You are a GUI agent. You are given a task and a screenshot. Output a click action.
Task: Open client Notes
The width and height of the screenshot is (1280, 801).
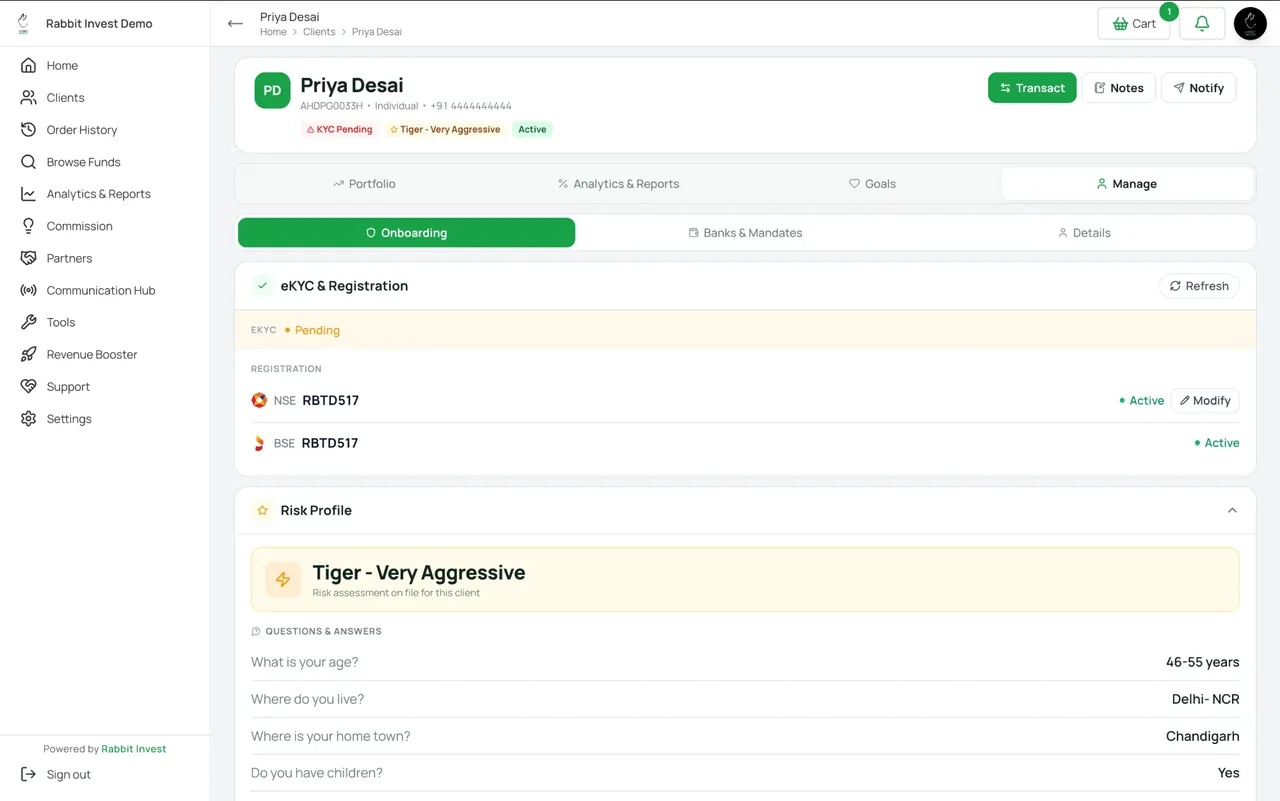click(x=1118, y=88)
